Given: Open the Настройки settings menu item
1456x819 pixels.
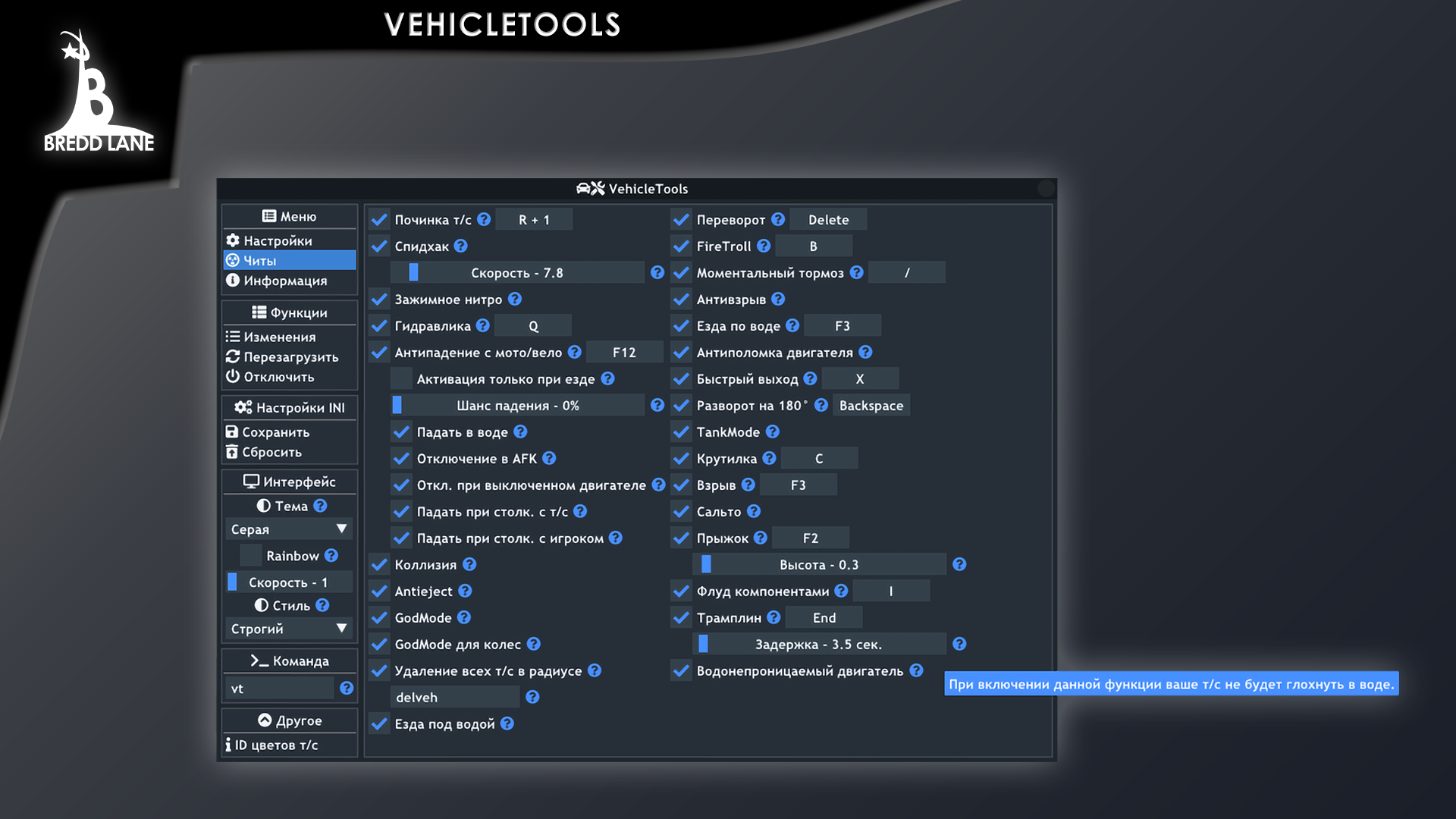Looking at the screenshot, I should (x=289, y=240).
